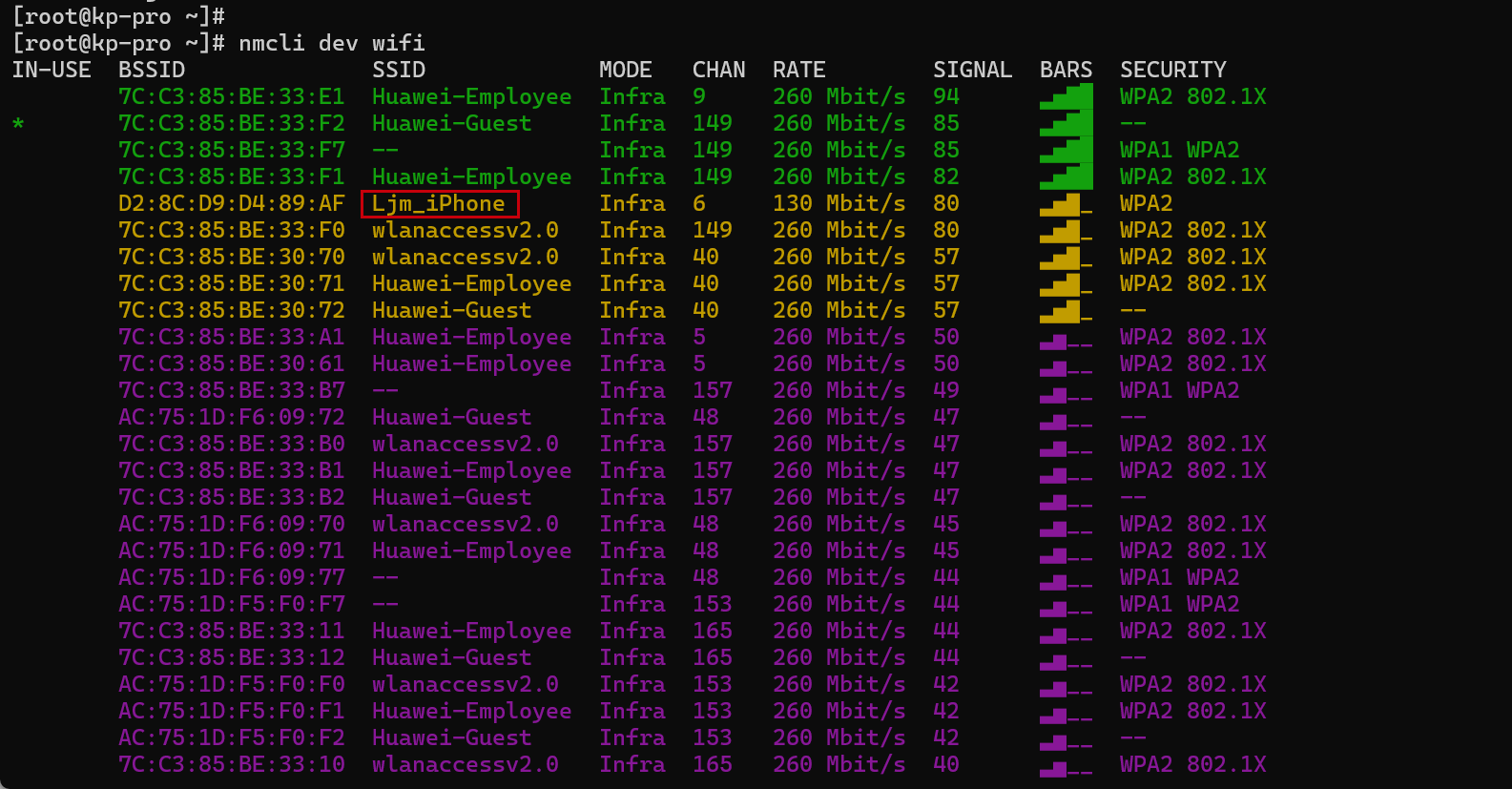Click Huawei-Employee SSID on channel 9 row
The height and width of the screenshot is (789, 1512).
(x=472, y=96)
